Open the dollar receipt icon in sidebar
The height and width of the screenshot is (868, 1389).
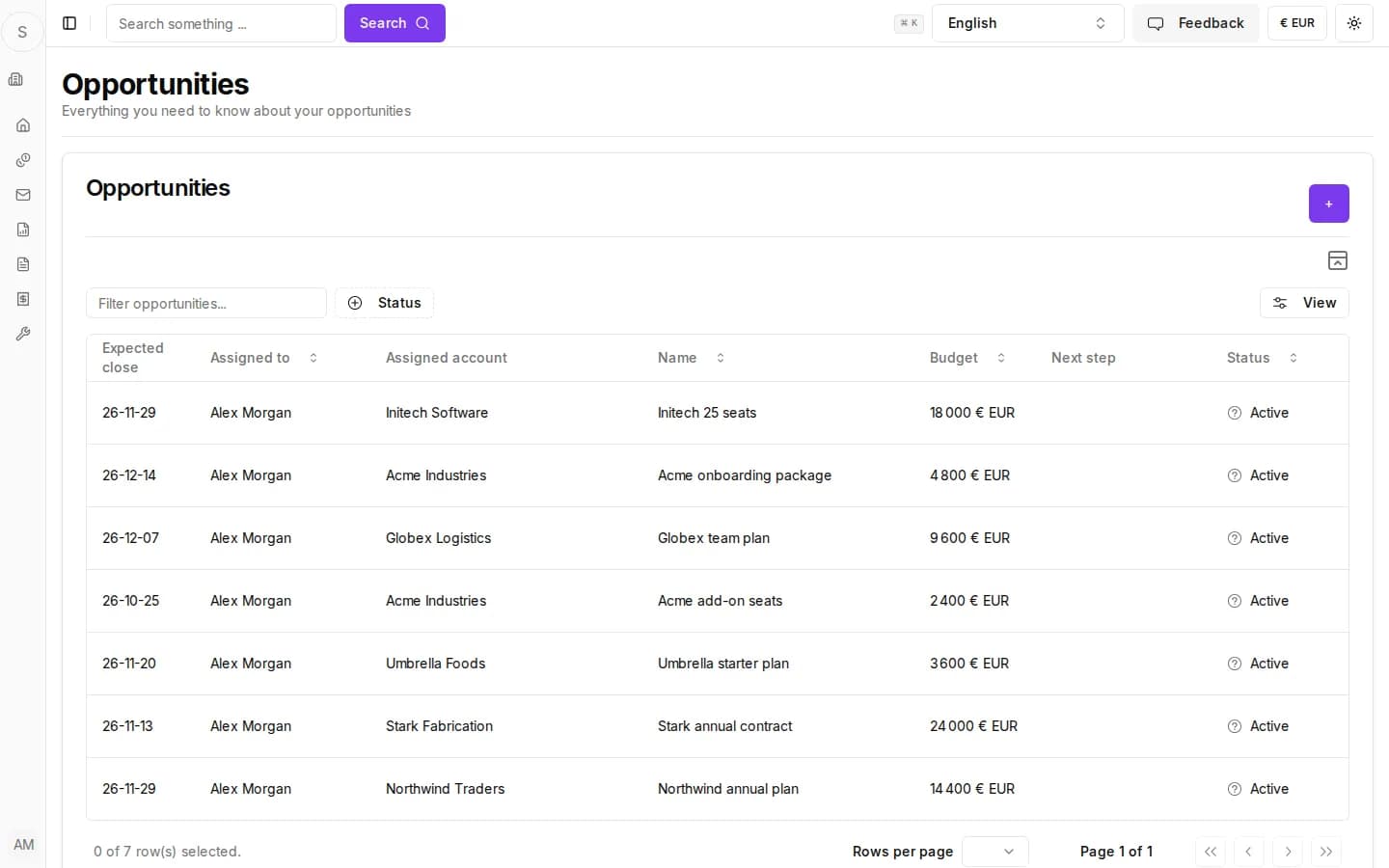click(23, 299)
